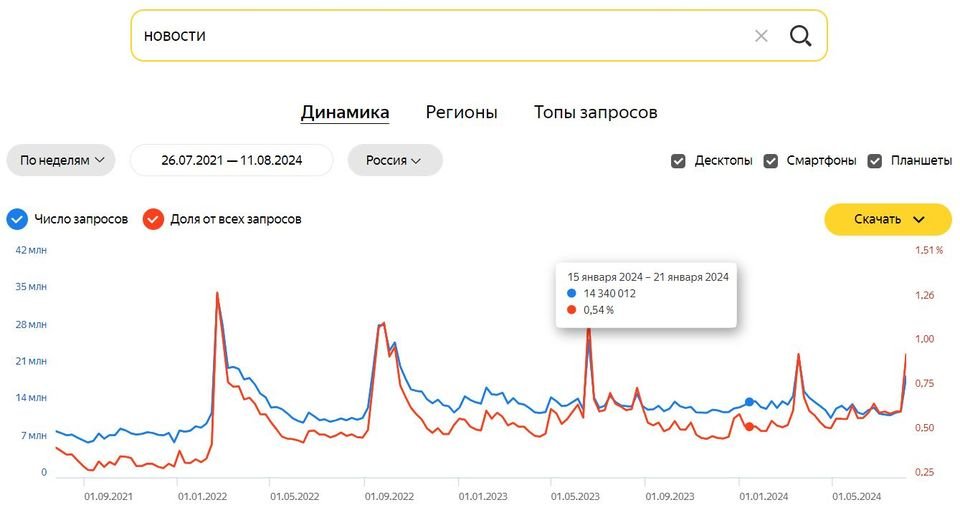Expand the Россия region dropdown
Screen dimensions: 960x515
(x=394, y=160)
